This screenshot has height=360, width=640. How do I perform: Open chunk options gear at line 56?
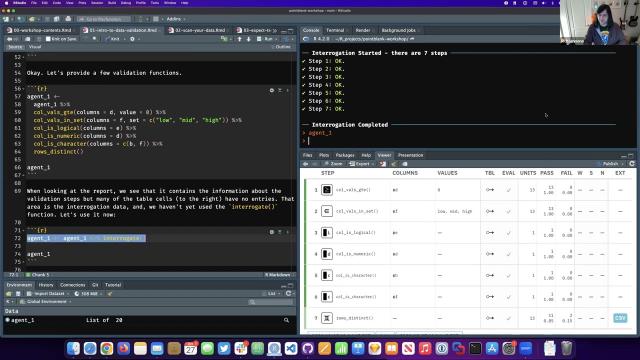click(x=271, y=90)
